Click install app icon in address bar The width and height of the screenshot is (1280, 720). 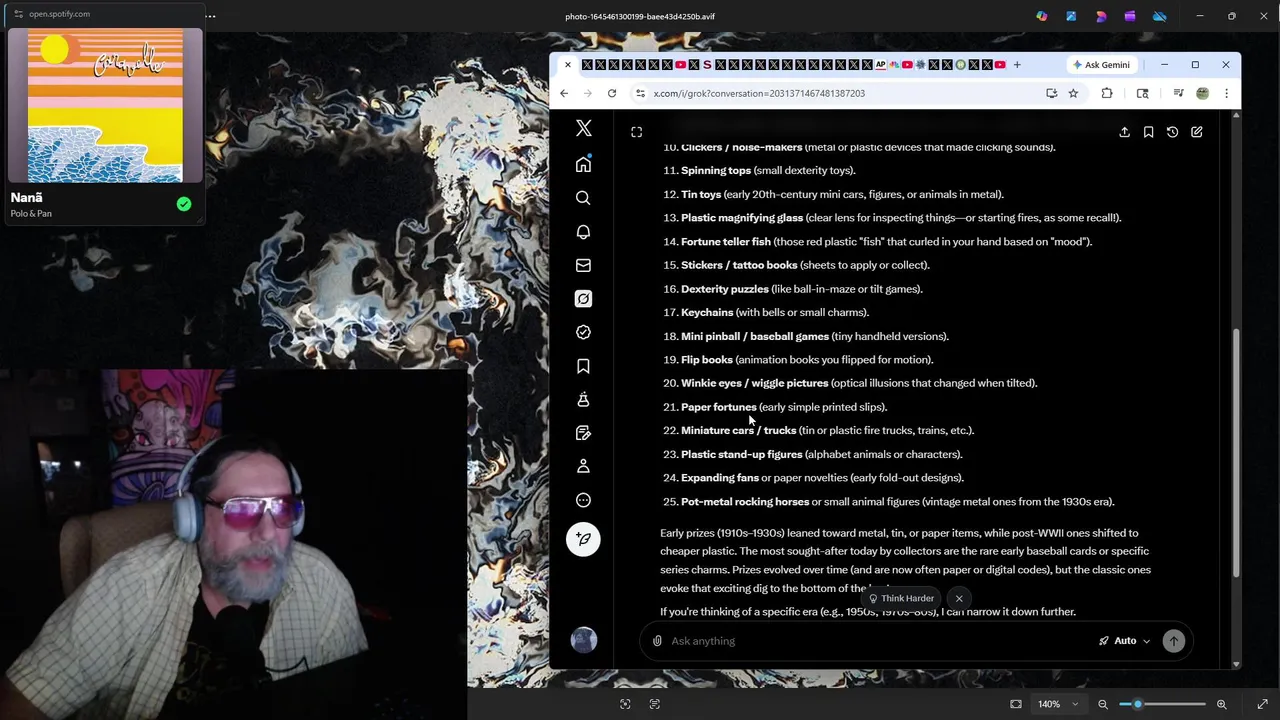coord(1051,93)
